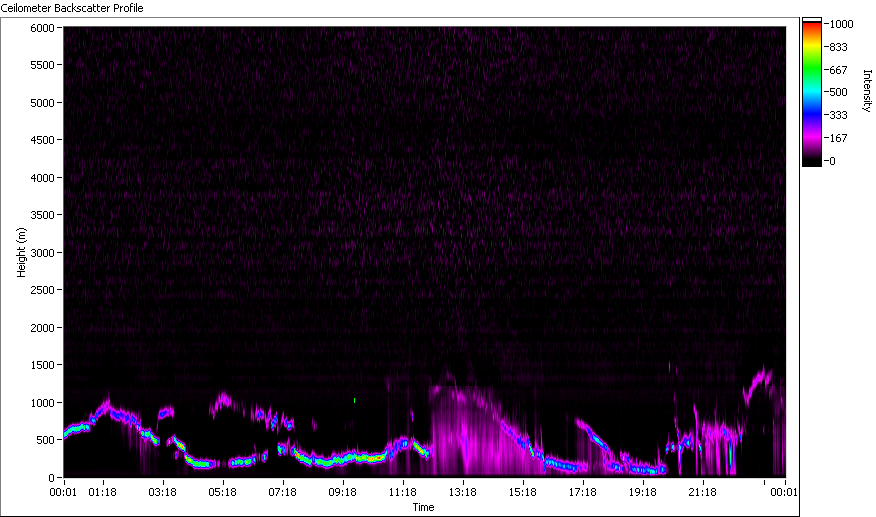Viewport: 876px width, 517px height.
Task: Select the 0 intensity scale label
Action: point(832,161)
